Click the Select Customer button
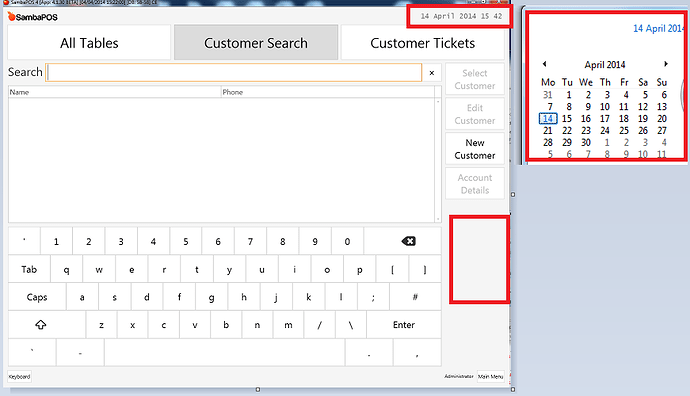Screen dimensions: 690x396 (475, 79)
